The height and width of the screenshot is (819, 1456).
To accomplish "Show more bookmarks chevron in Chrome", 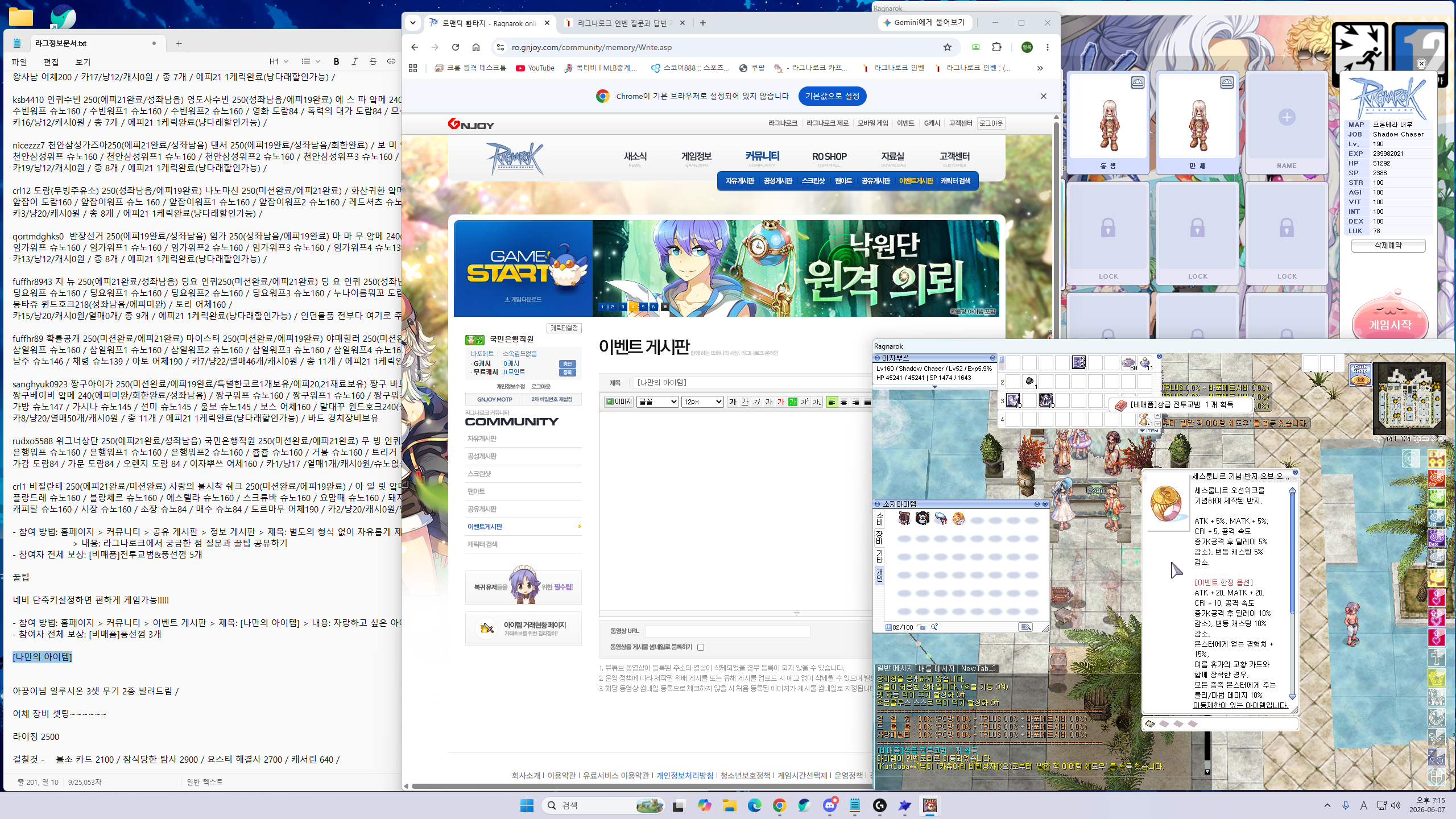I will [1040, 68].
